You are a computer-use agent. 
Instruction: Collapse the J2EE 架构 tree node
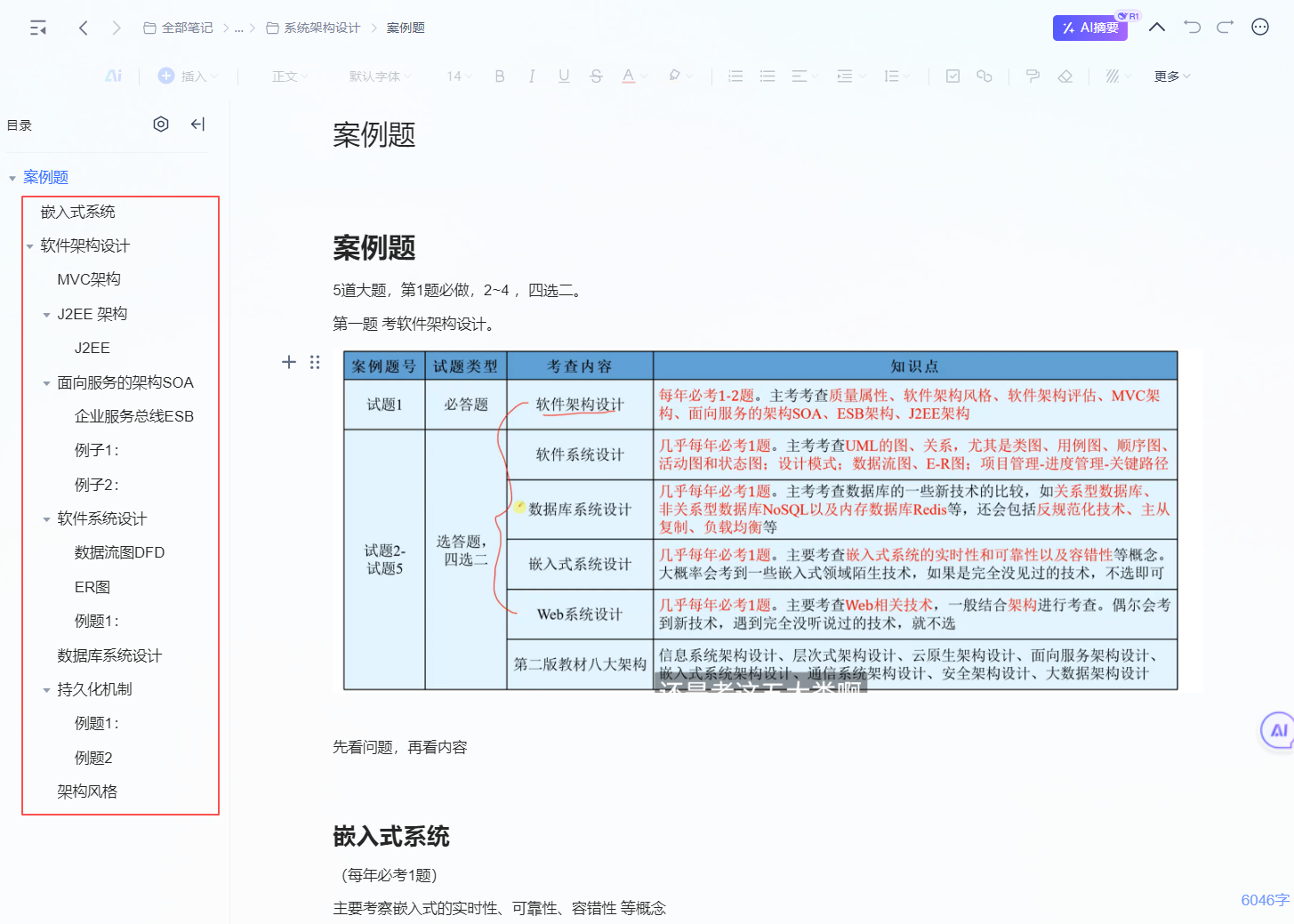pos(47,315)
